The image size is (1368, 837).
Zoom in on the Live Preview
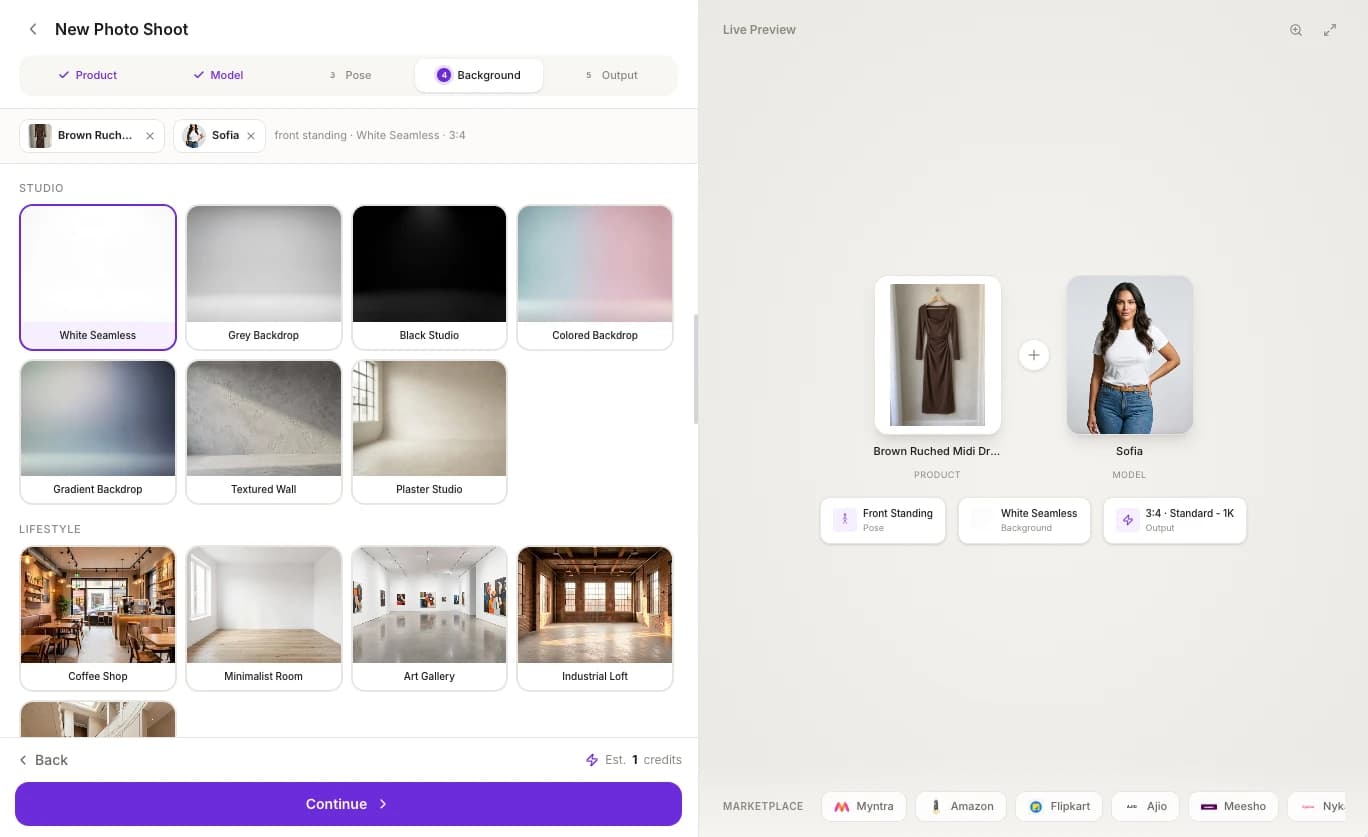coord(1296,30)
